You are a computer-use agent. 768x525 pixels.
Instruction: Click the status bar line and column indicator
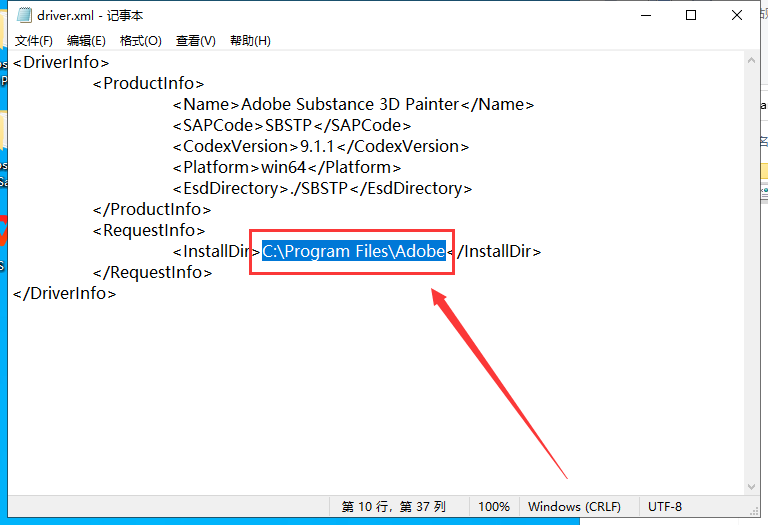coord(394,506)
